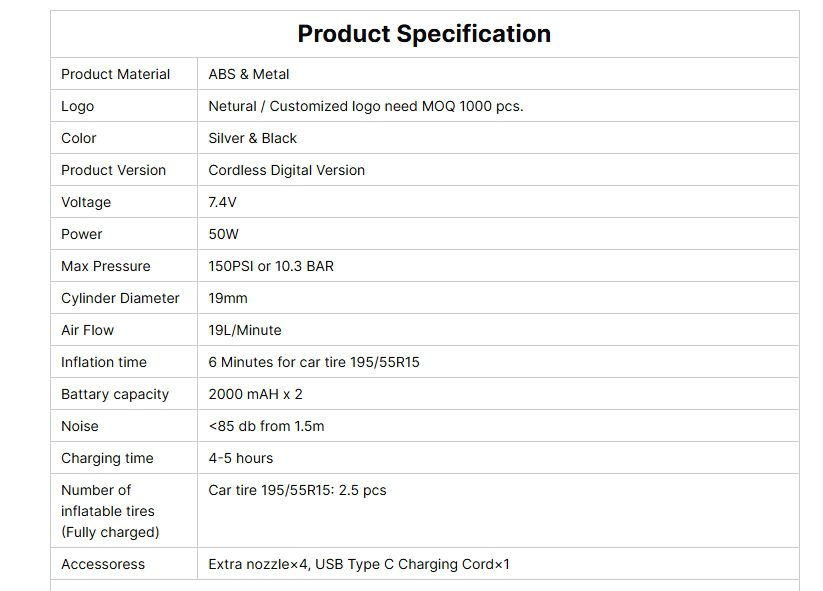Click the Number of inflatable tires label
Screen dimensions: 823x591
(109, 511)
